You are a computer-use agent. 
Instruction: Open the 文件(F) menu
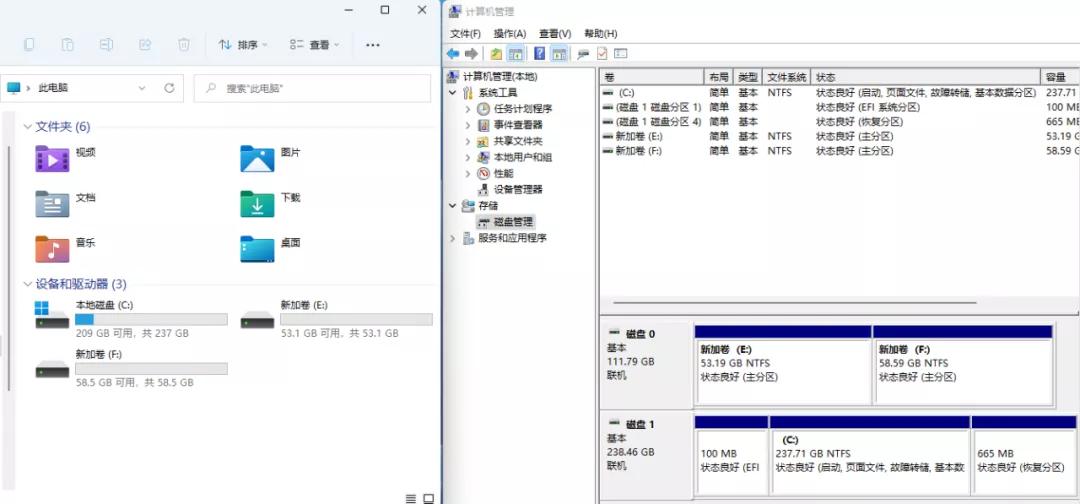(x=466, y=33)
